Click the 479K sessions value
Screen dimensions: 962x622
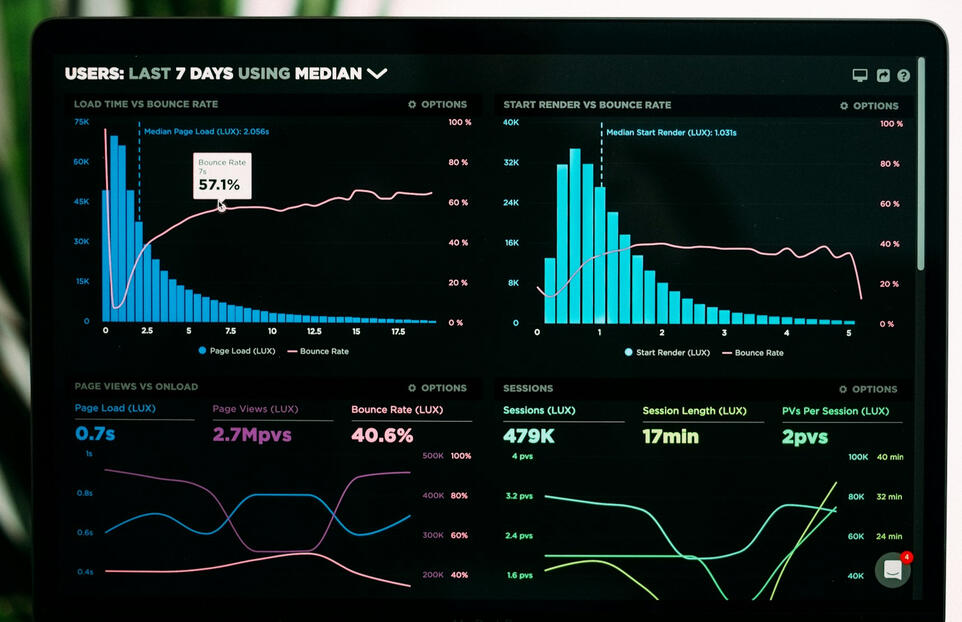[529, 436]
